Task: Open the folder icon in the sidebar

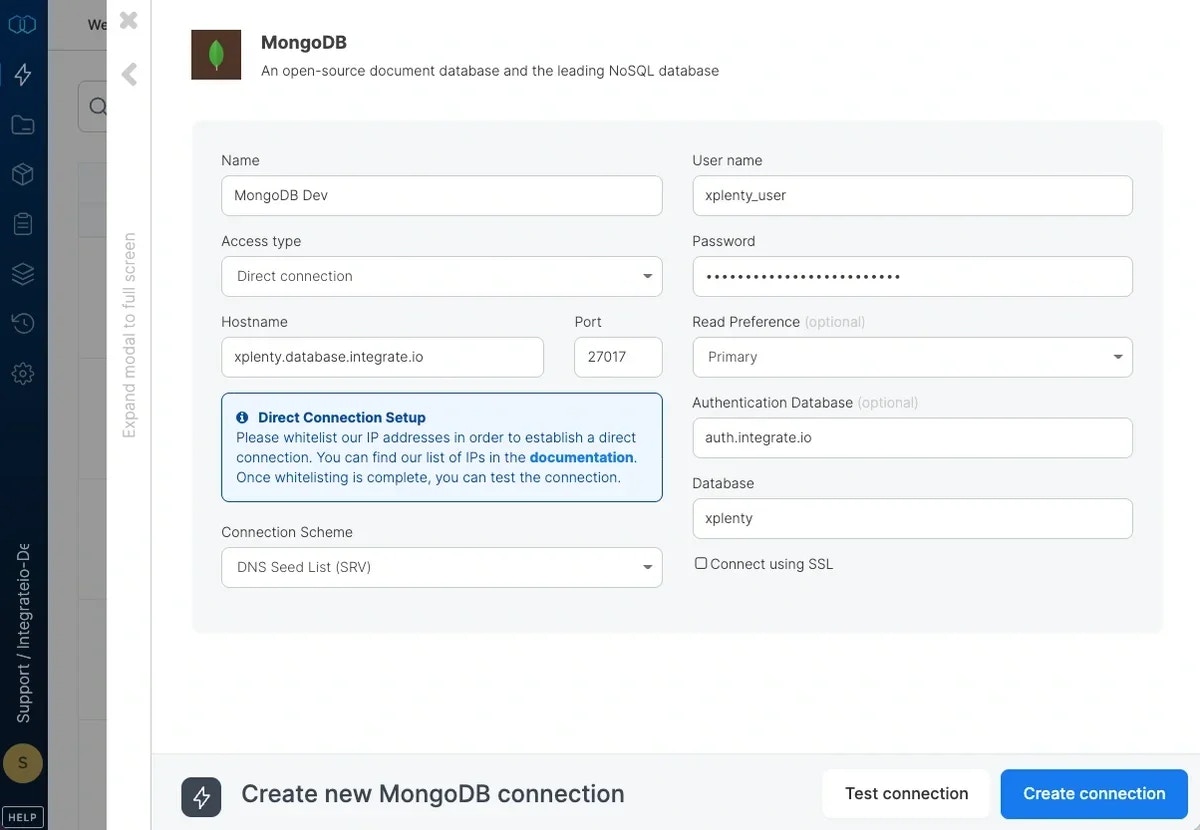Action: 22,124
